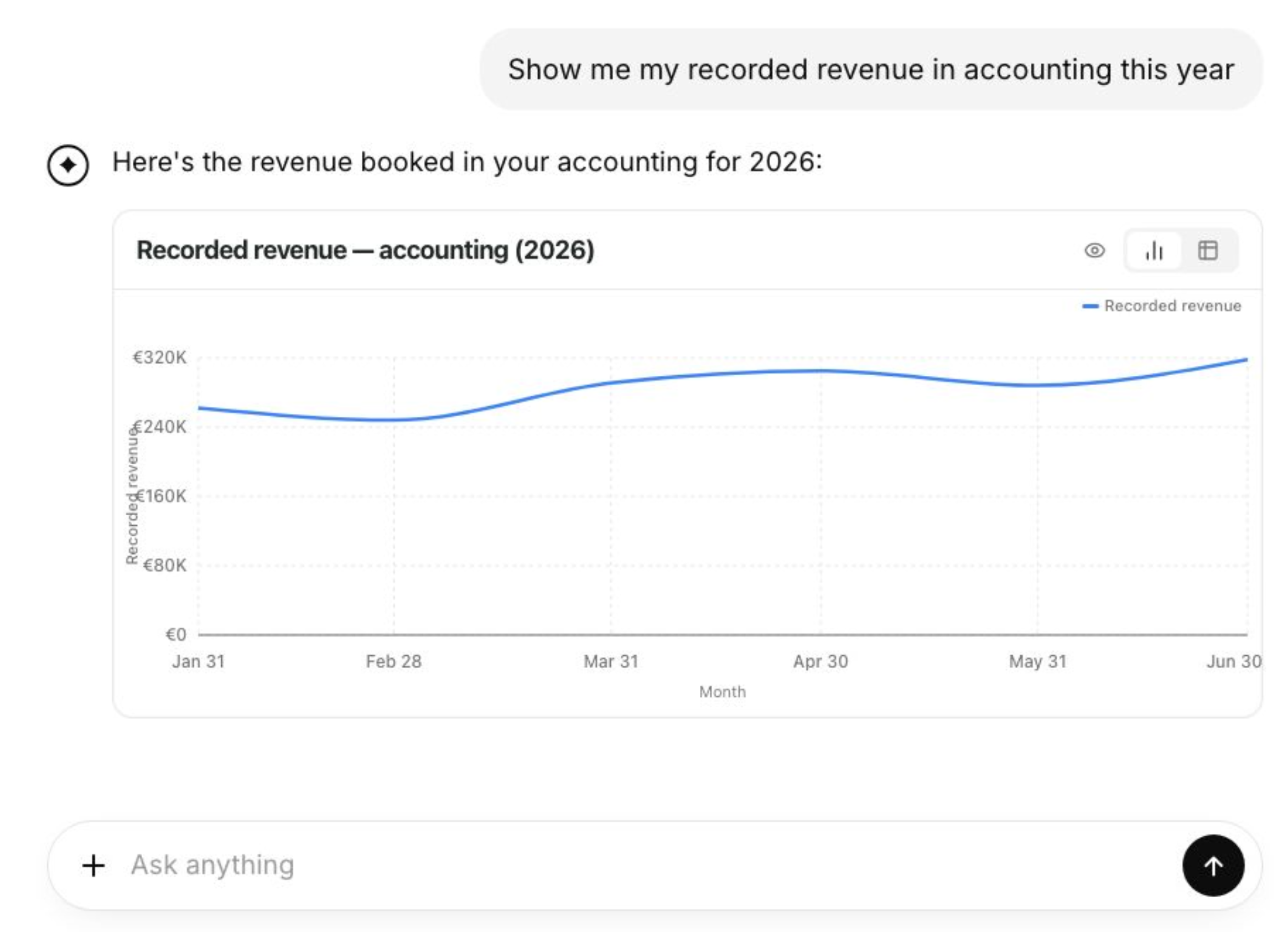Click the send arrow button
1288x932 pixels.
coord(1213,866)
